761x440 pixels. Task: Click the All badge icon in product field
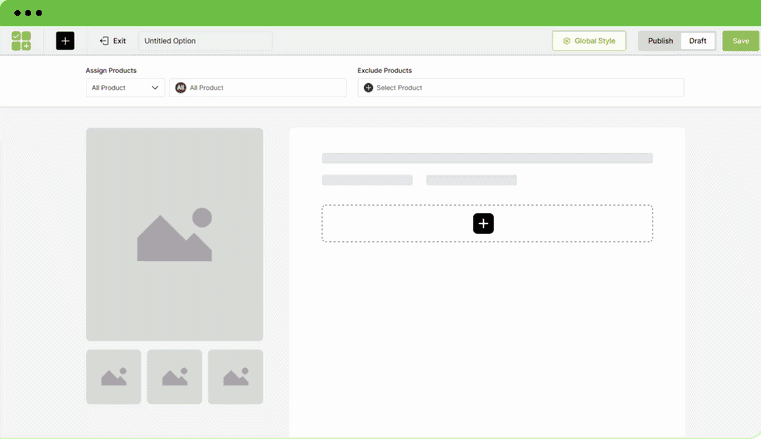click(x=181, y=88)
